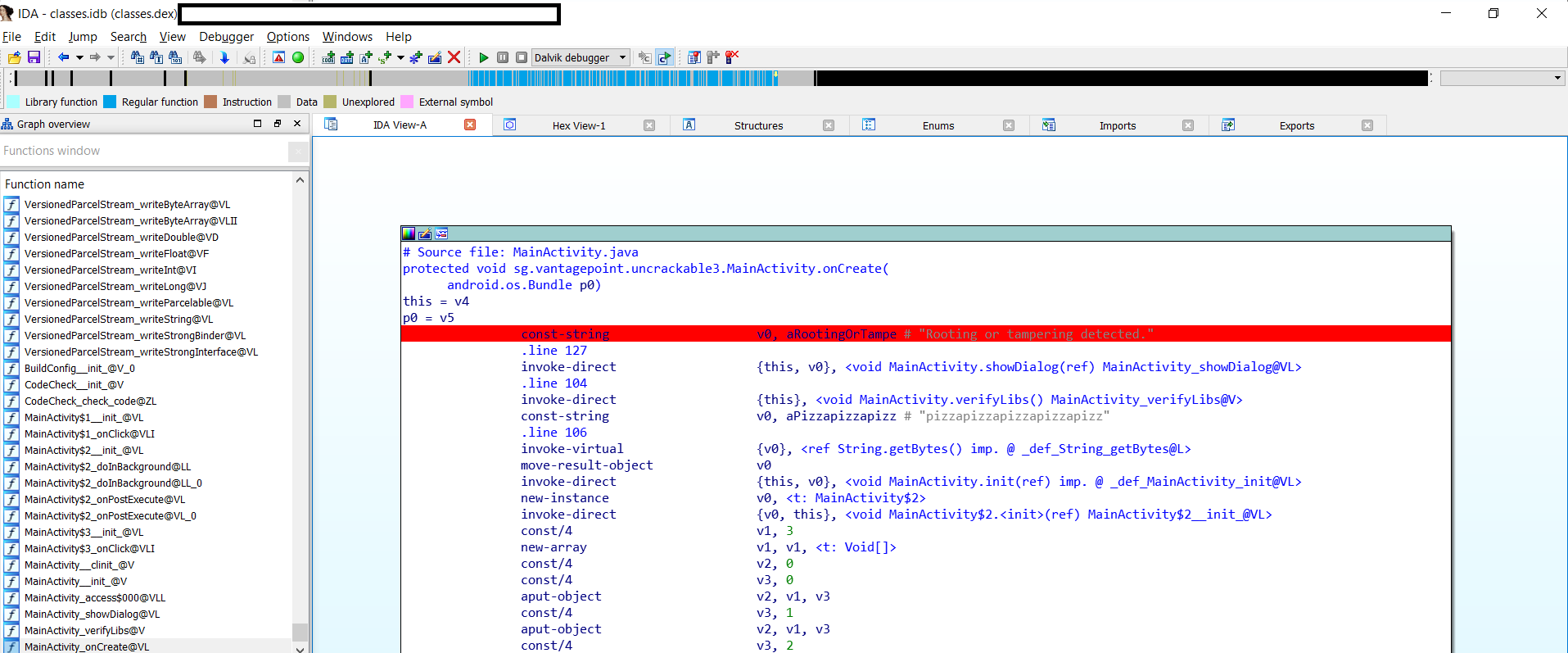Click the green circle toolbar icon
The width and height of the screenshot is (1568, 653).
pos(298,57)
